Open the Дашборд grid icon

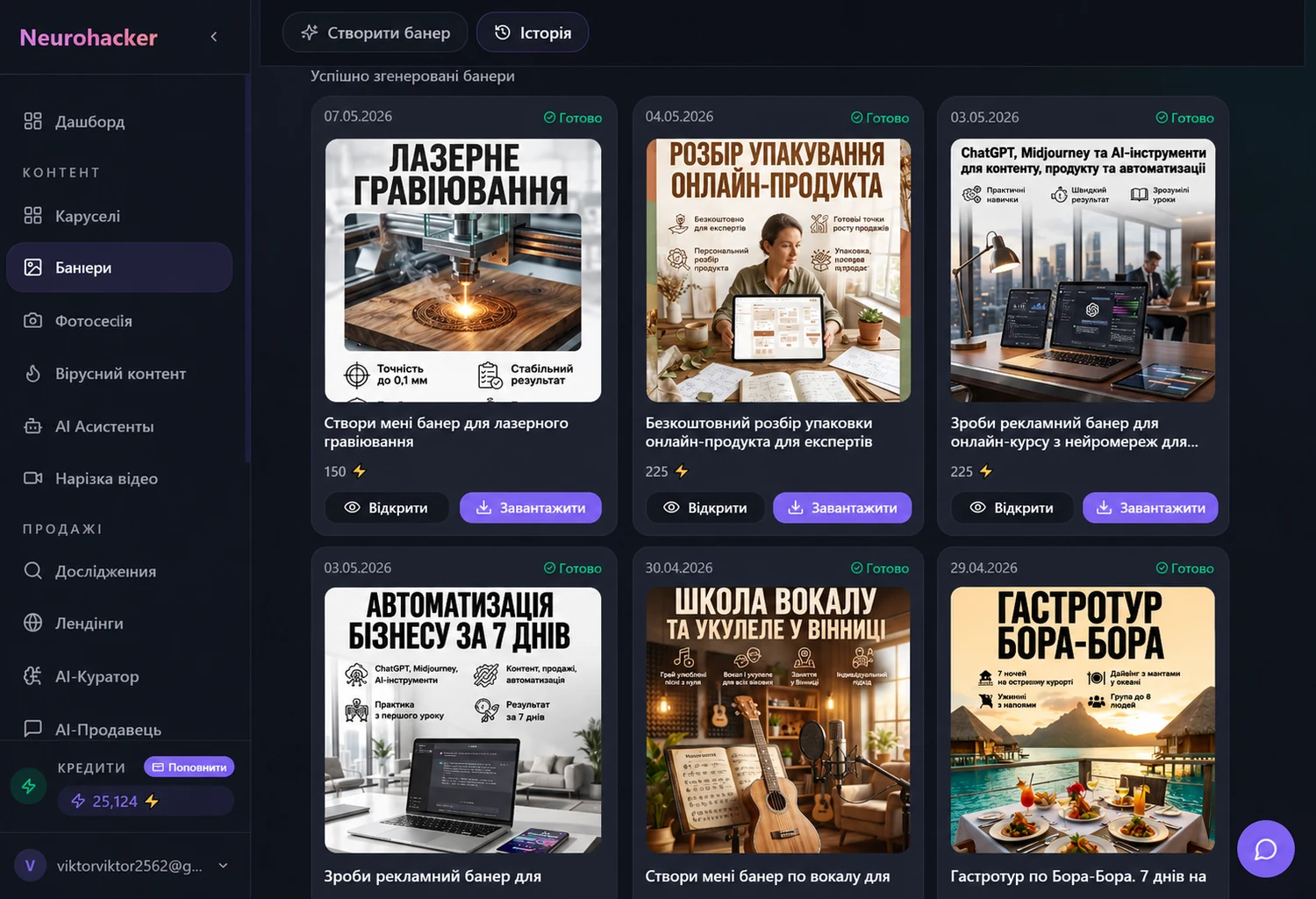pos(32,121)
